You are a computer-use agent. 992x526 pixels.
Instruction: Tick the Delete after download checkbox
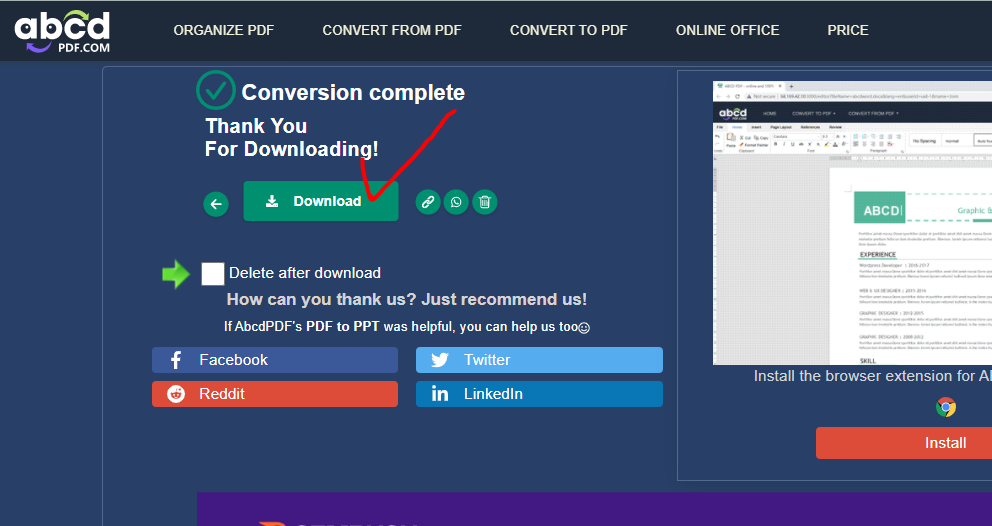(x=213, y=273)
